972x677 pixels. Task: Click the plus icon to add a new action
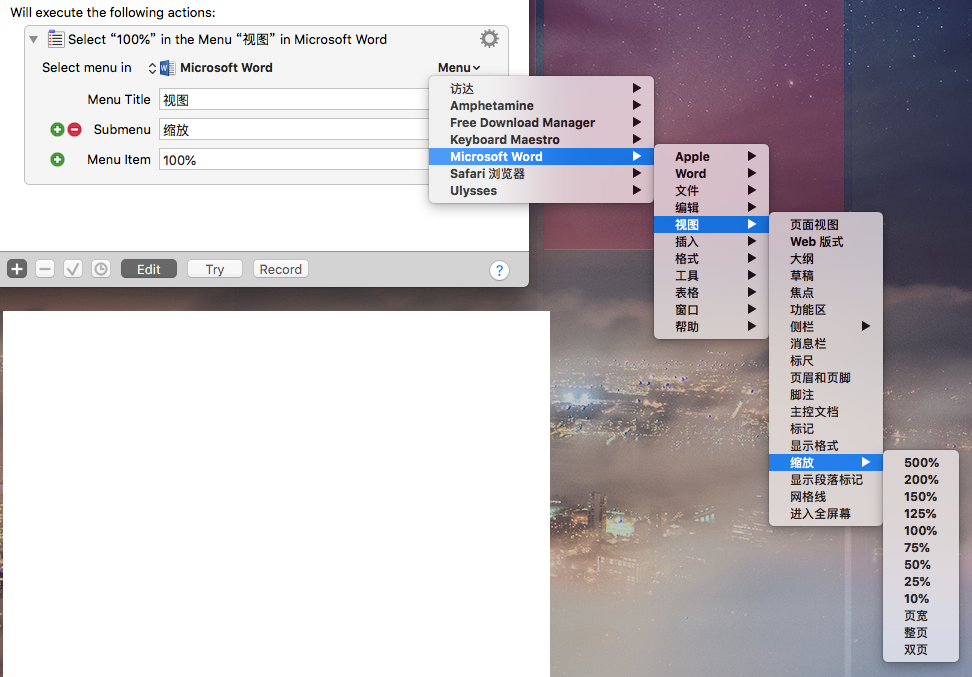(15, 268)
